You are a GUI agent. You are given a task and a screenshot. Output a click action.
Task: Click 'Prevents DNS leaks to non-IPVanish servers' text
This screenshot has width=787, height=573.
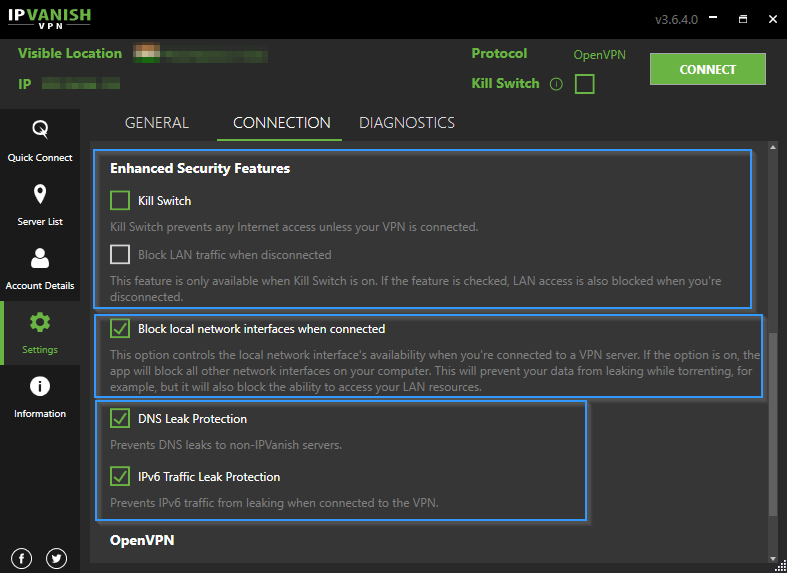(x=226, y=445)
